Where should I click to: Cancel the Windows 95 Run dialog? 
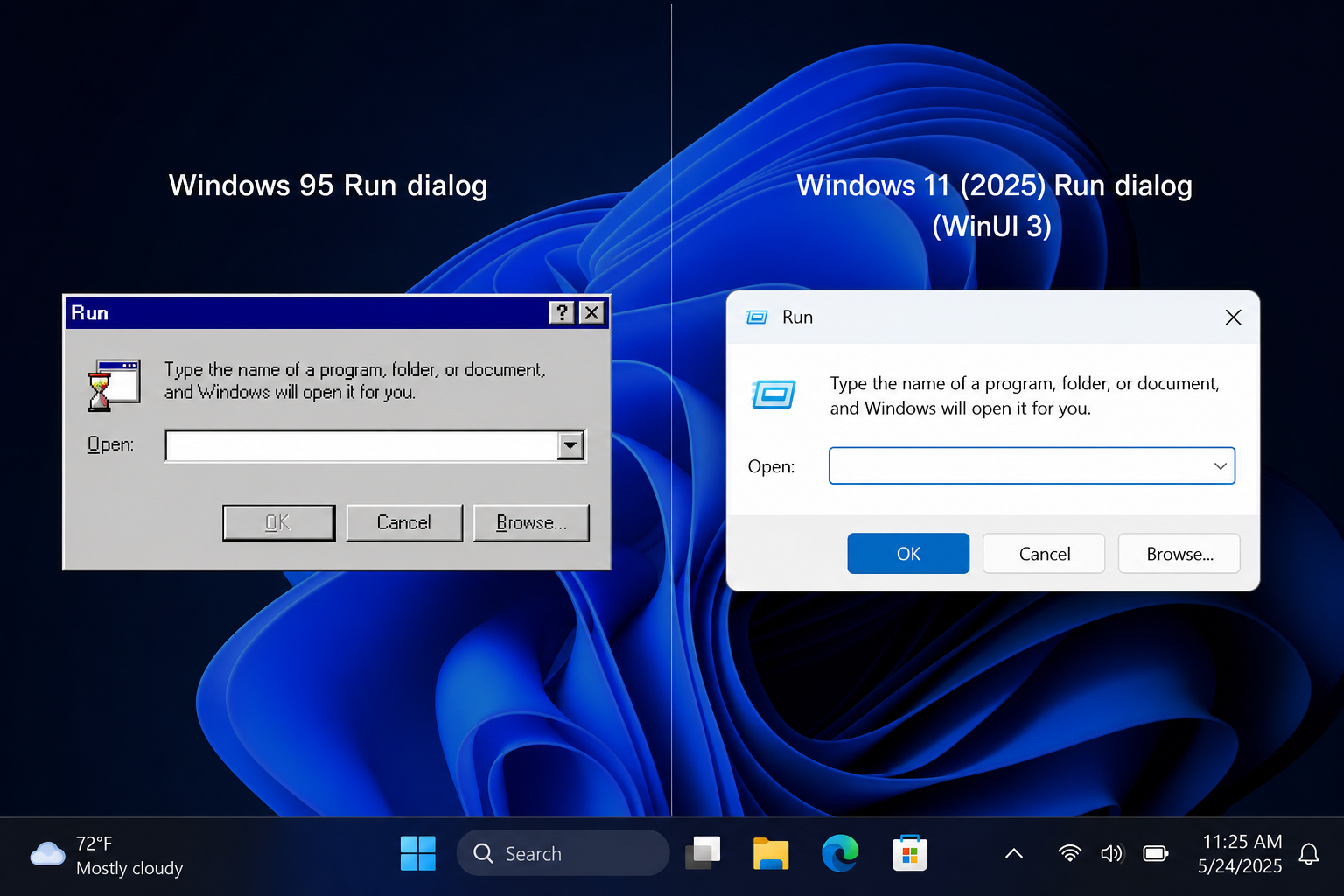(403, 522)
